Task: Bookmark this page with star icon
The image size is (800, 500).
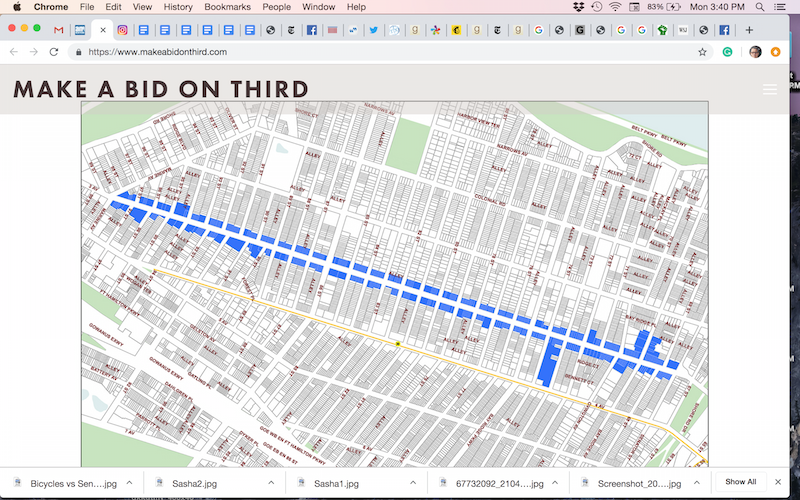Action: (702, 52)
